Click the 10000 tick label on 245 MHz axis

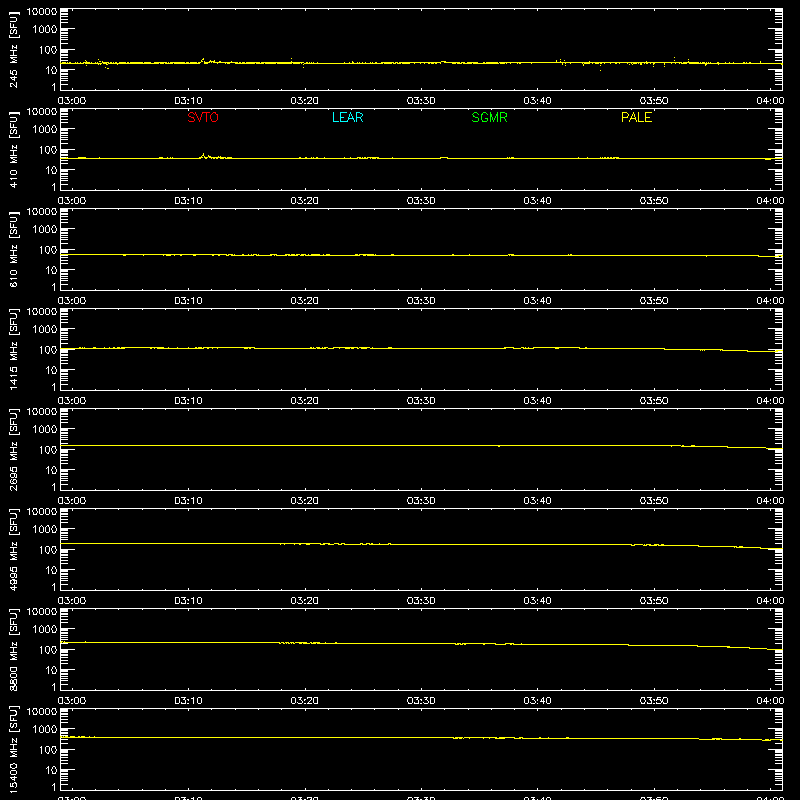(x=42, y=12)
